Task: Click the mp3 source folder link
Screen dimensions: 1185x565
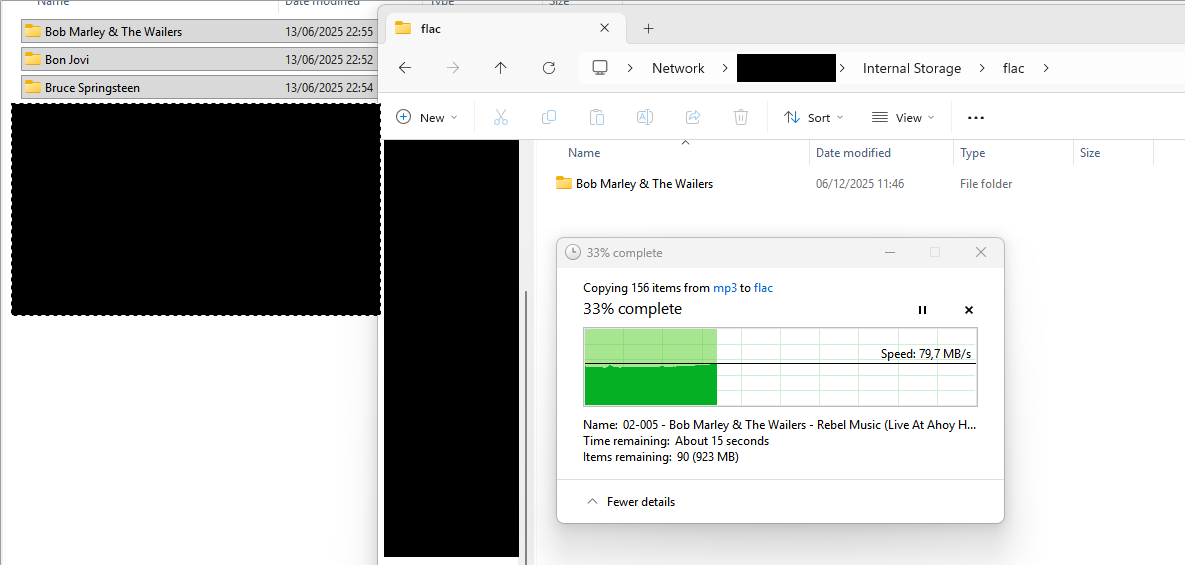Action: 724,288
